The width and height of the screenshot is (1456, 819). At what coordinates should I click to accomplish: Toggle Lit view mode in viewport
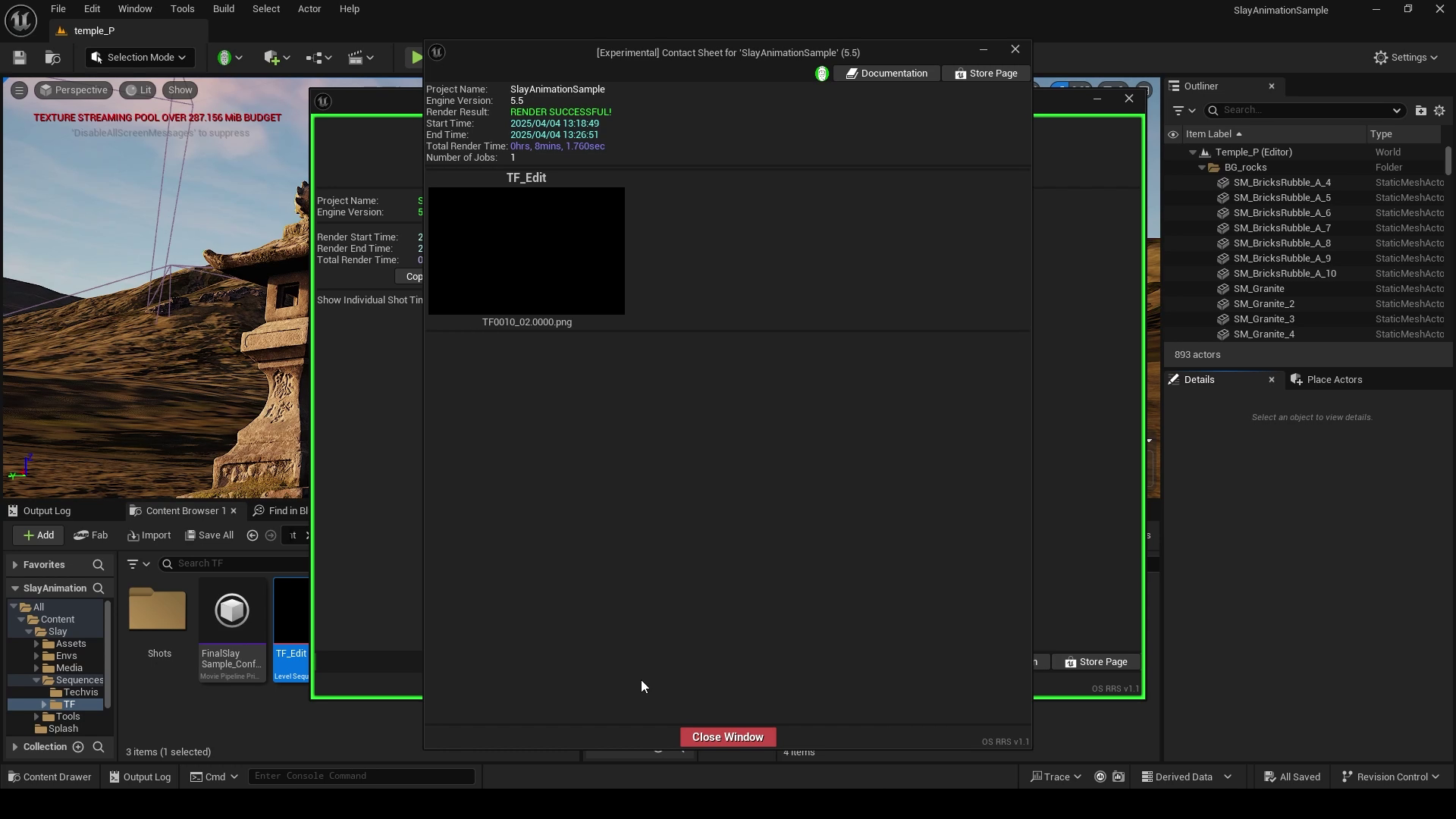point(138,90)
